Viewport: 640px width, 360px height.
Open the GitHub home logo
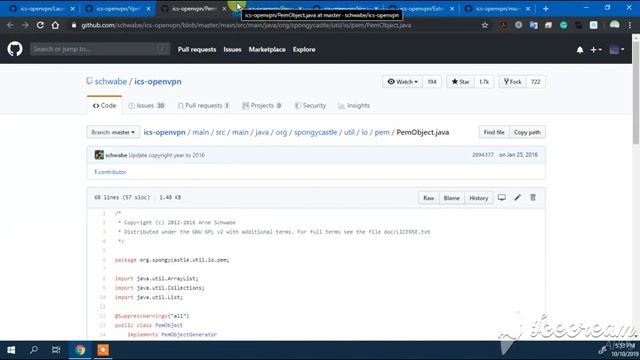click(x=15, y=49)
